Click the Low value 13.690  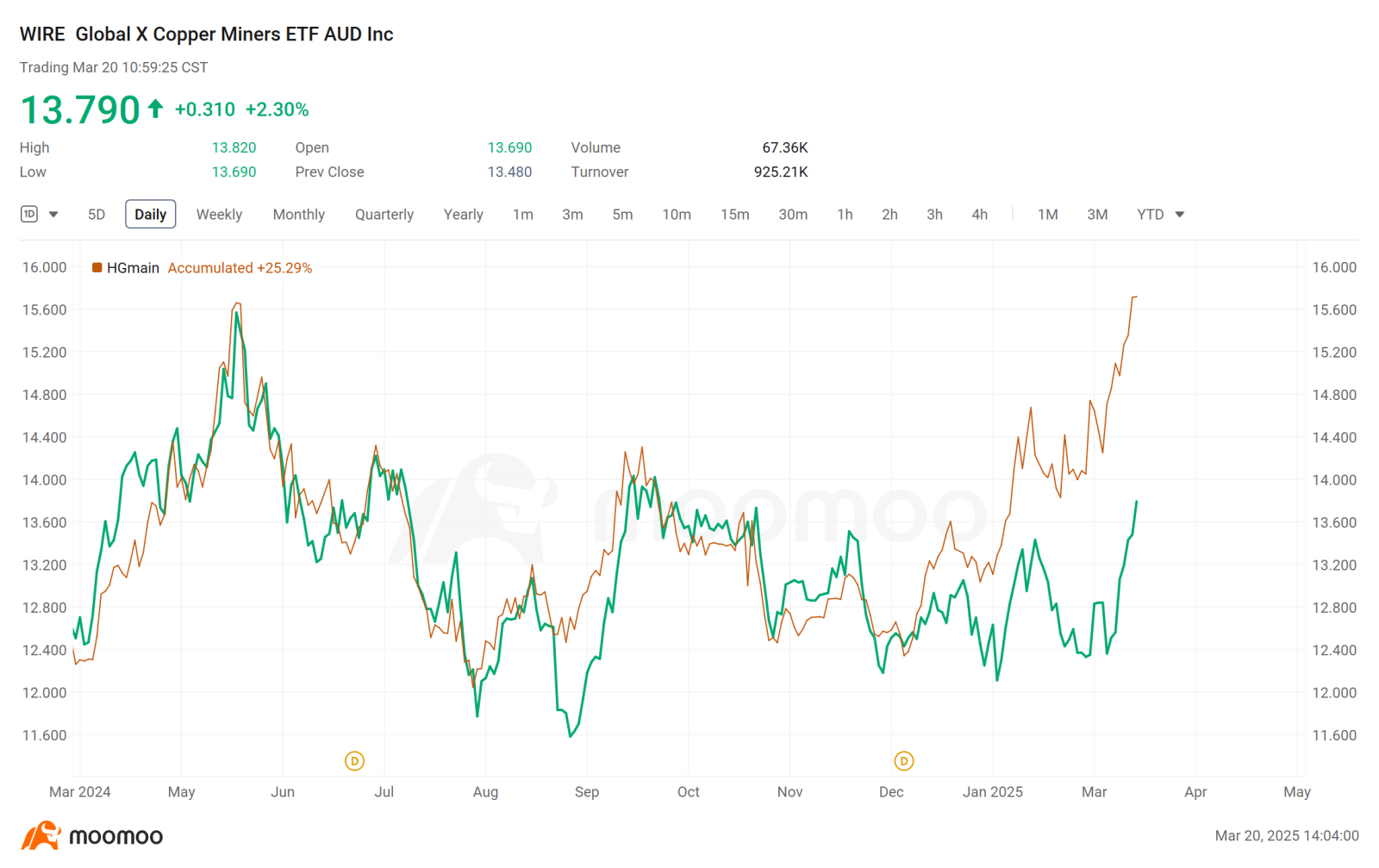(234, 172)
